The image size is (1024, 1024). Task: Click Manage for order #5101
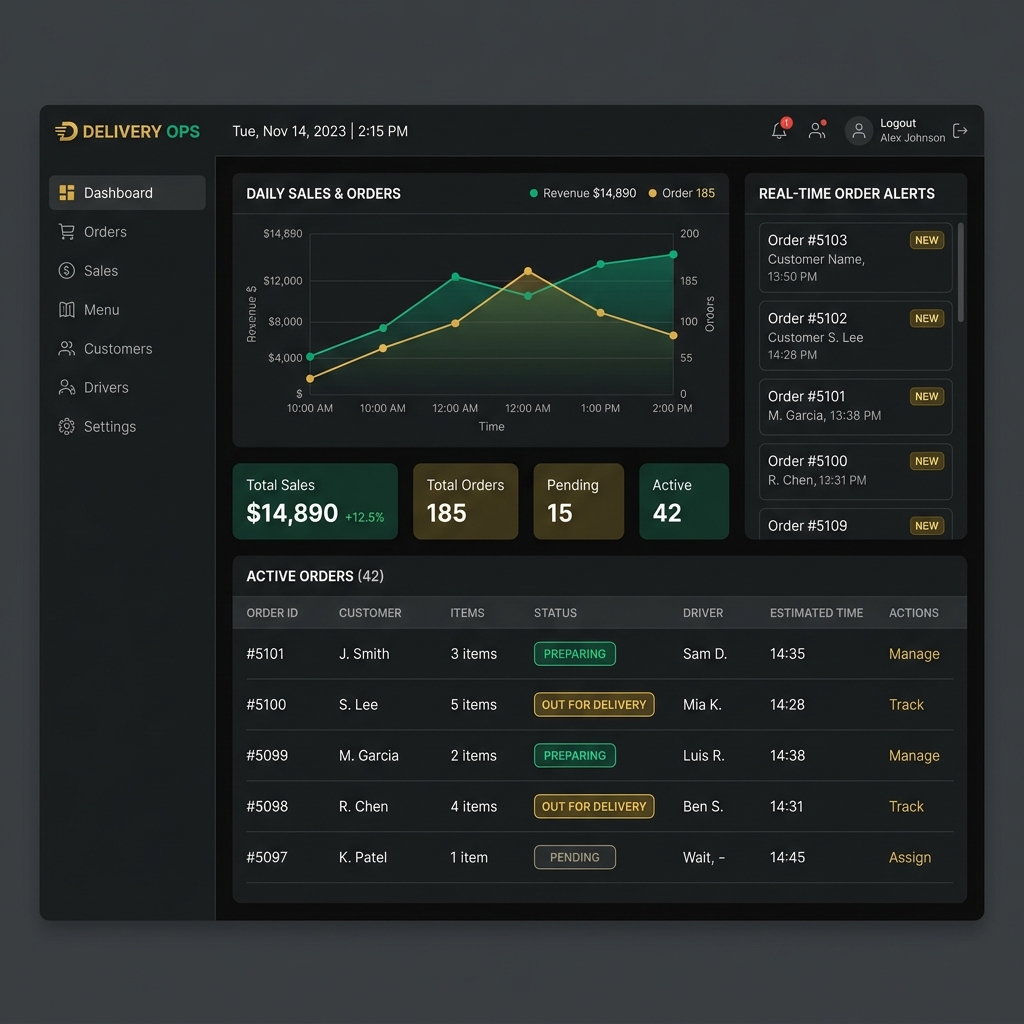[x=914, y=654]
